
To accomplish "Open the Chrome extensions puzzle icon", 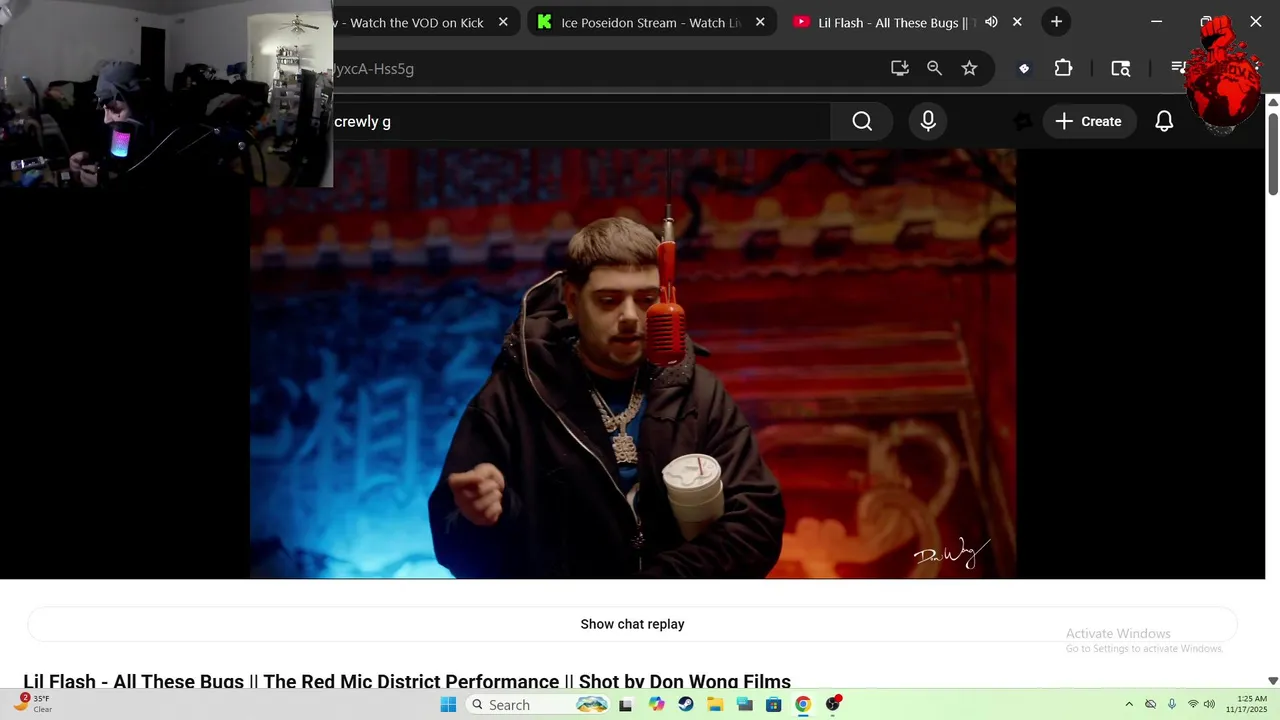I will 1063,68.
